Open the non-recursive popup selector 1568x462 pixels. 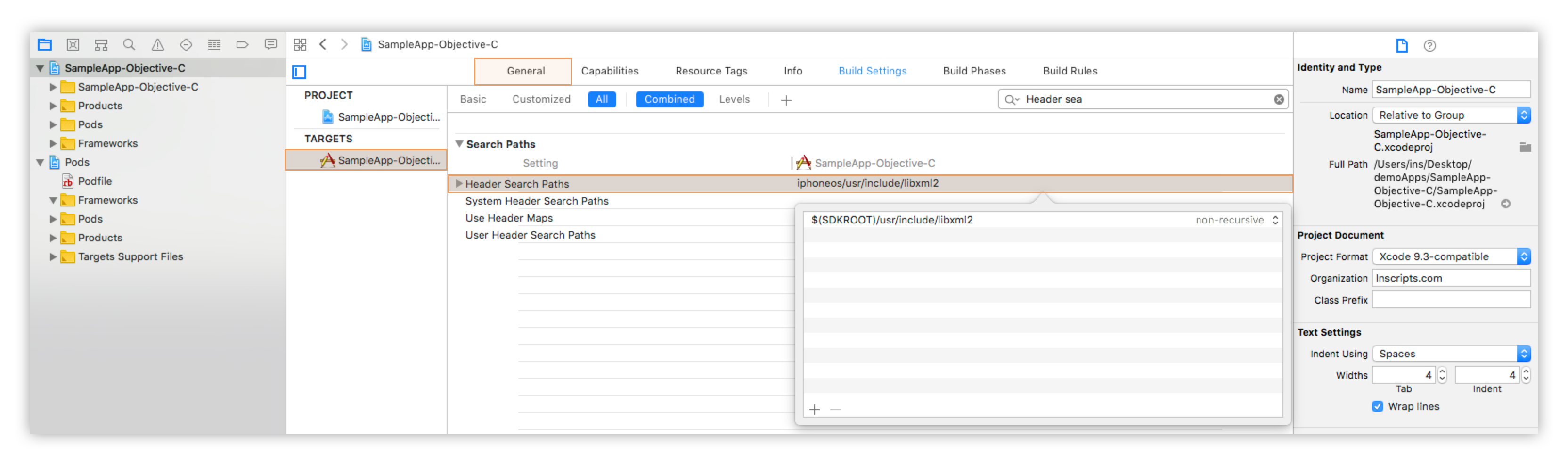coord(1236,220)
